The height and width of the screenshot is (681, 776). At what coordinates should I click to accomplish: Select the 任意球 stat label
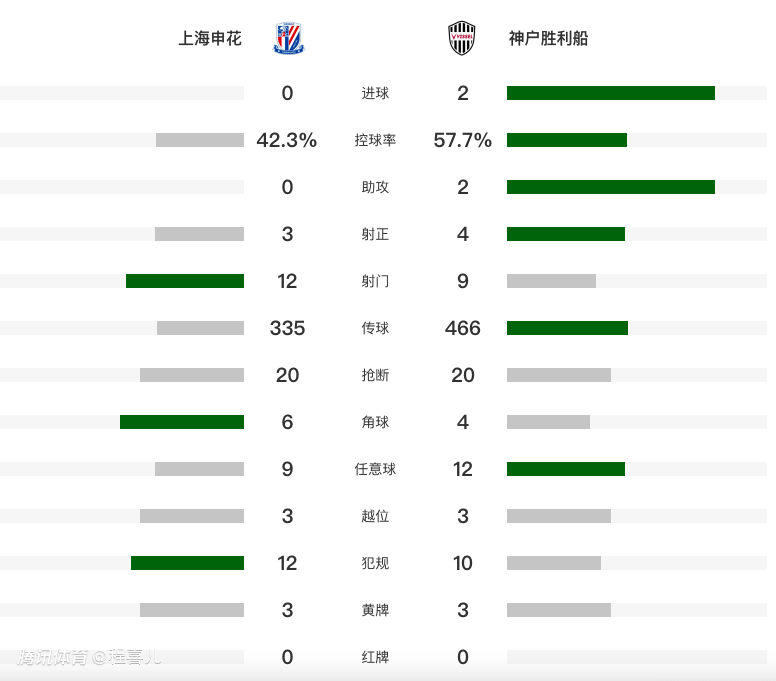375,469
